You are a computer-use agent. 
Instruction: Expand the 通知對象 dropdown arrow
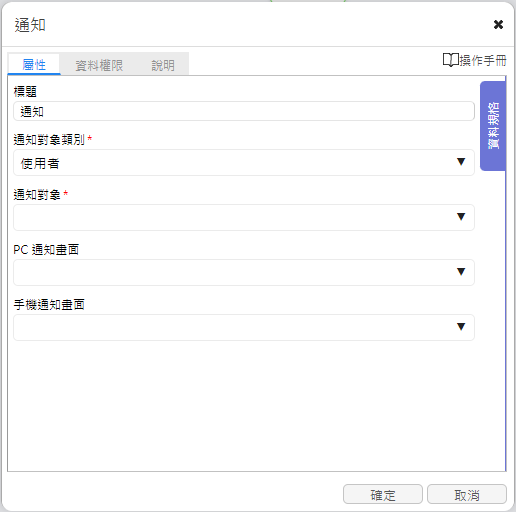coord(461,217)
